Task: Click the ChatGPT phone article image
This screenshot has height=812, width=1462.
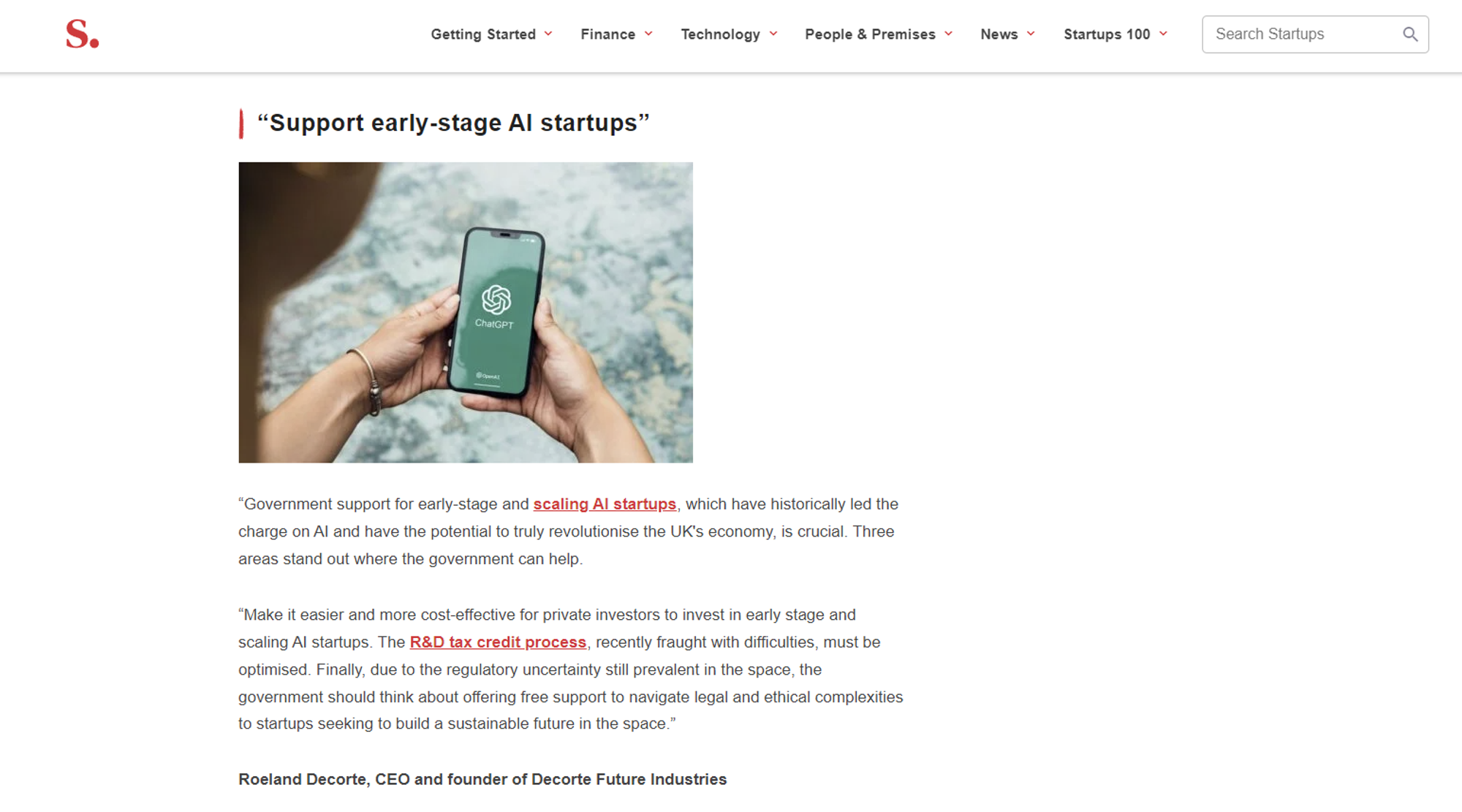Action: (466, 313)
